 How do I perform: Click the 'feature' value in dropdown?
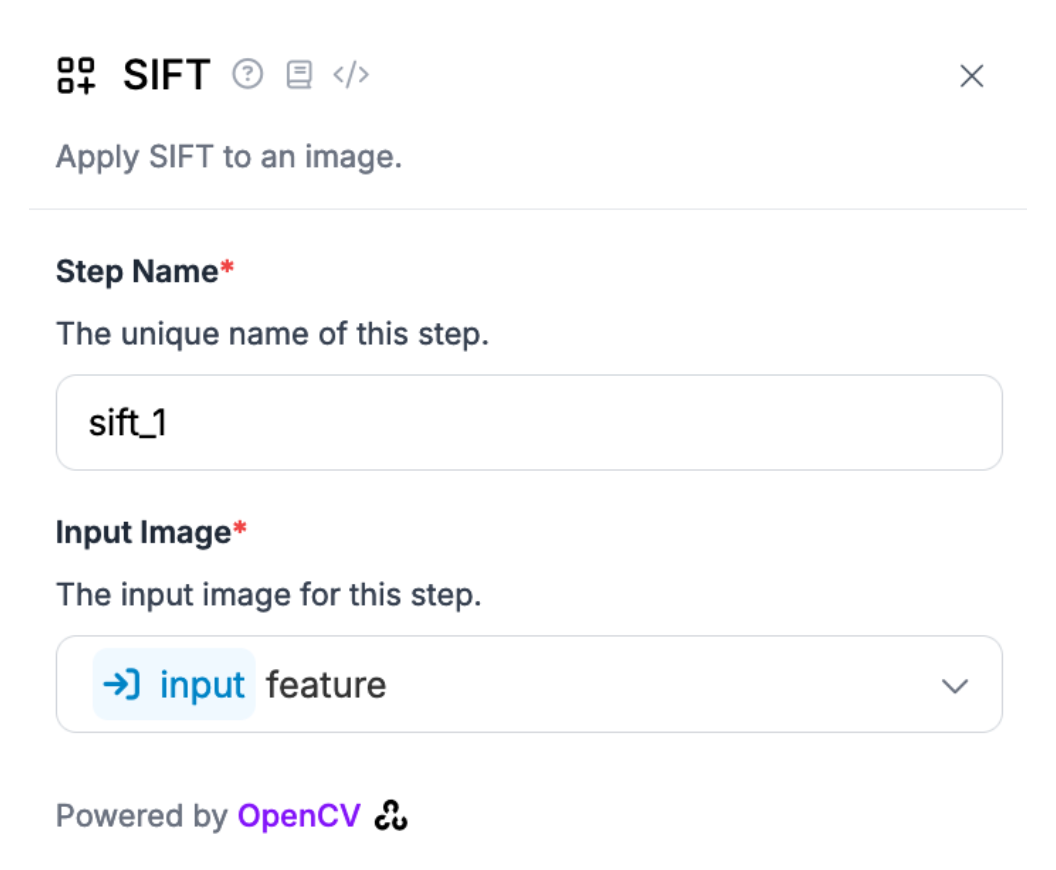tap(326, 685)
